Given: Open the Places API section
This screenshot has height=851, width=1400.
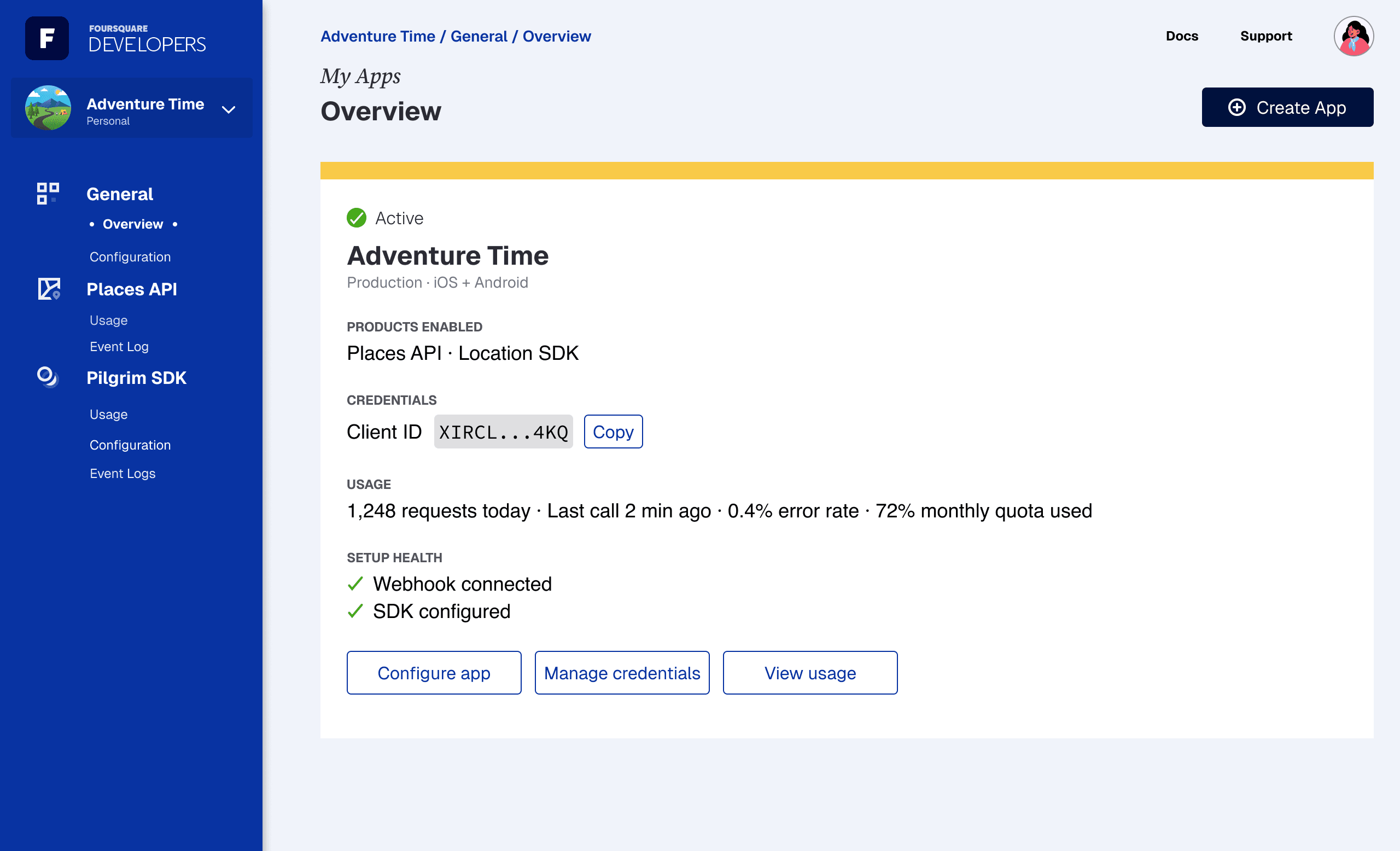Looking at the screenshot, I should tap(132, 289).
